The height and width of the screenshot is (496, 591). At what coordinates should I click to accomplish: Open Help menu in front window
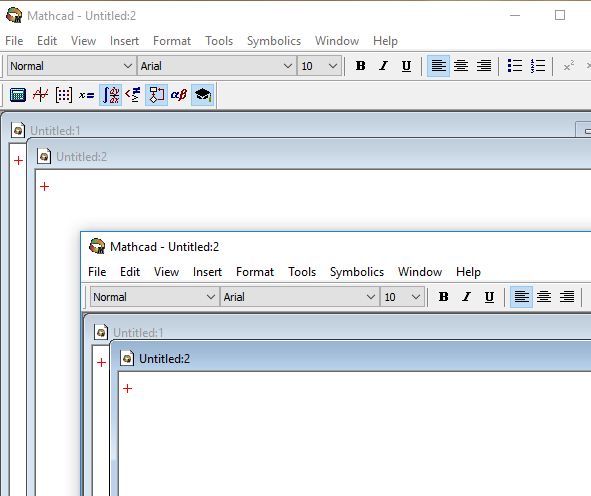coord(468,272)
